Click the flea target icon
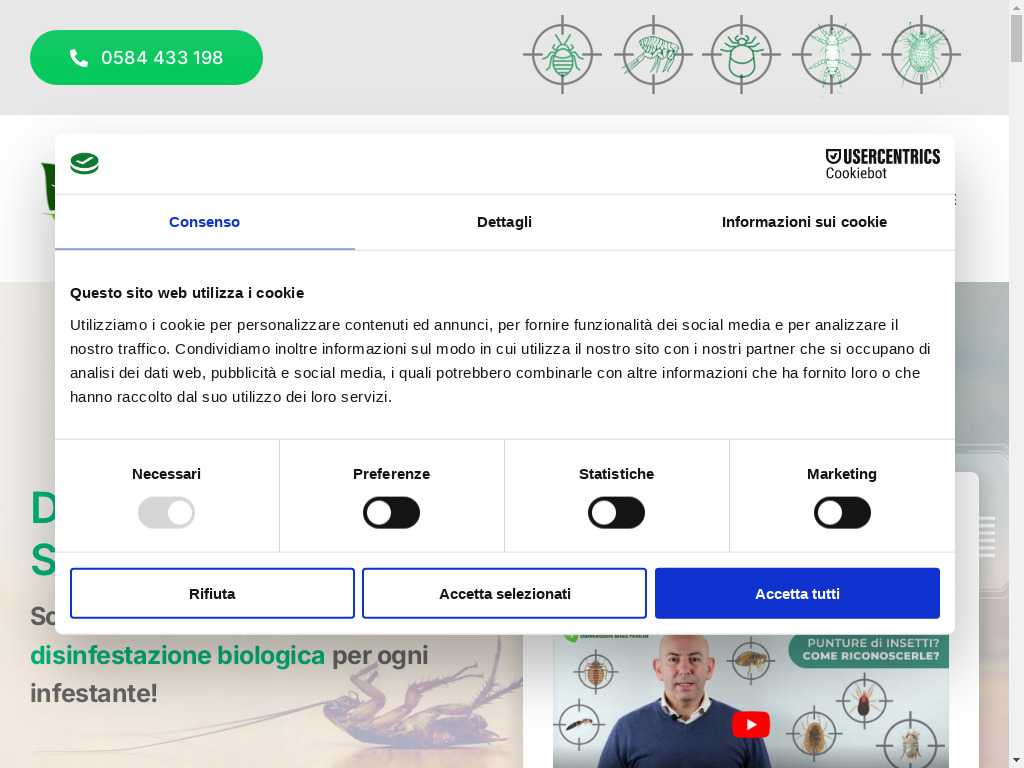The height and width of the screenshot is (768, 1024). coord(652,55)
